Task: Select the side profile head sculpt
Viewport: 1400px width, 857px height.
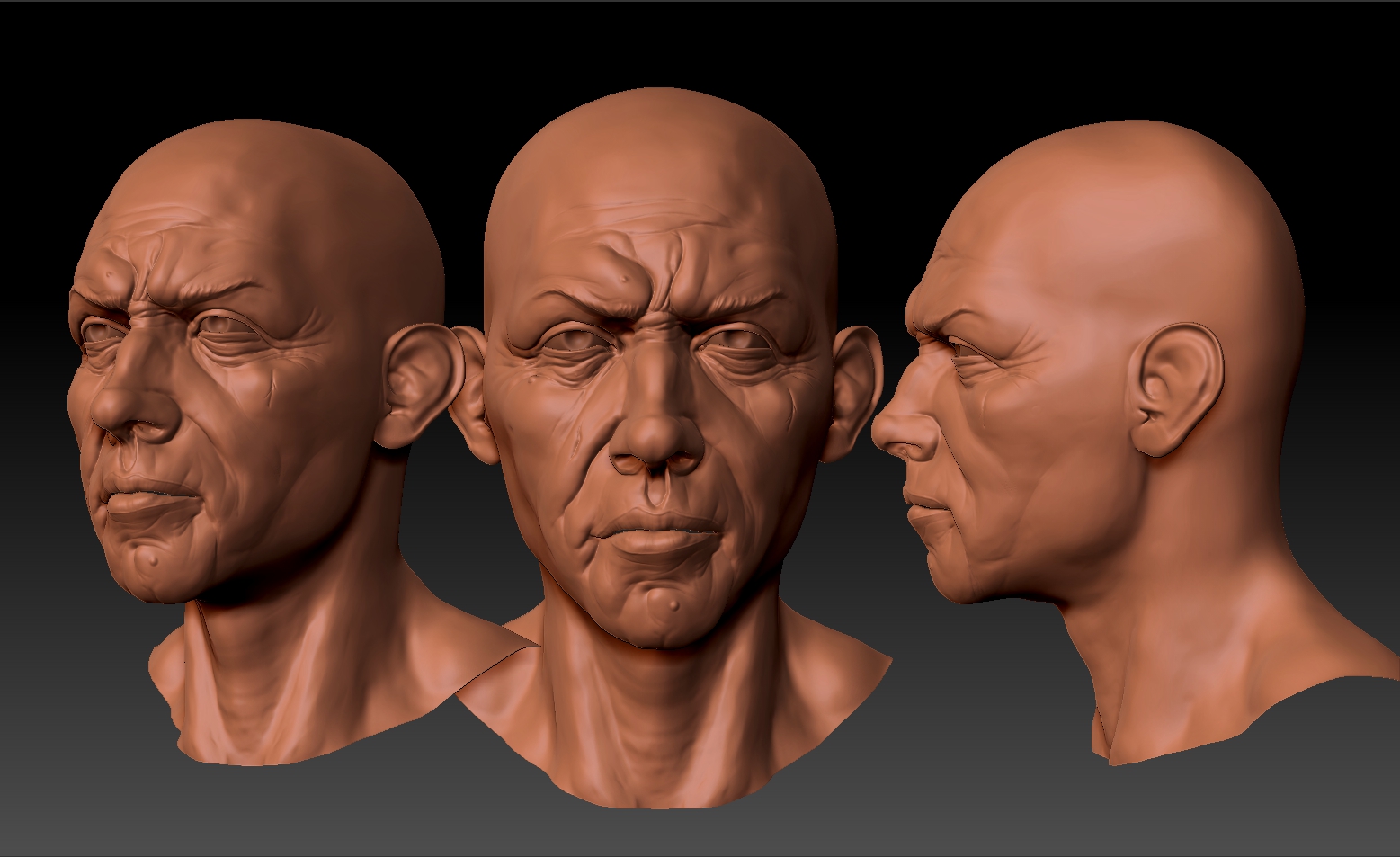Action: [1135, 442]
